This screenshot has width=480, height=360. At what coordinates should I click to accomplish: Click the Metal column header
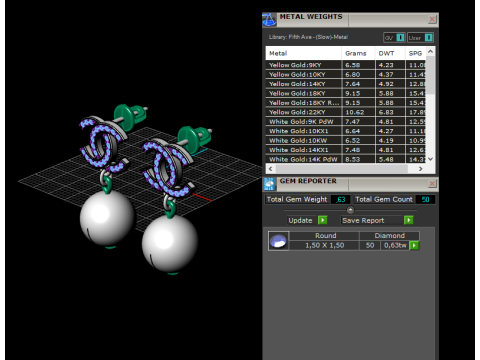coord(303,53)
